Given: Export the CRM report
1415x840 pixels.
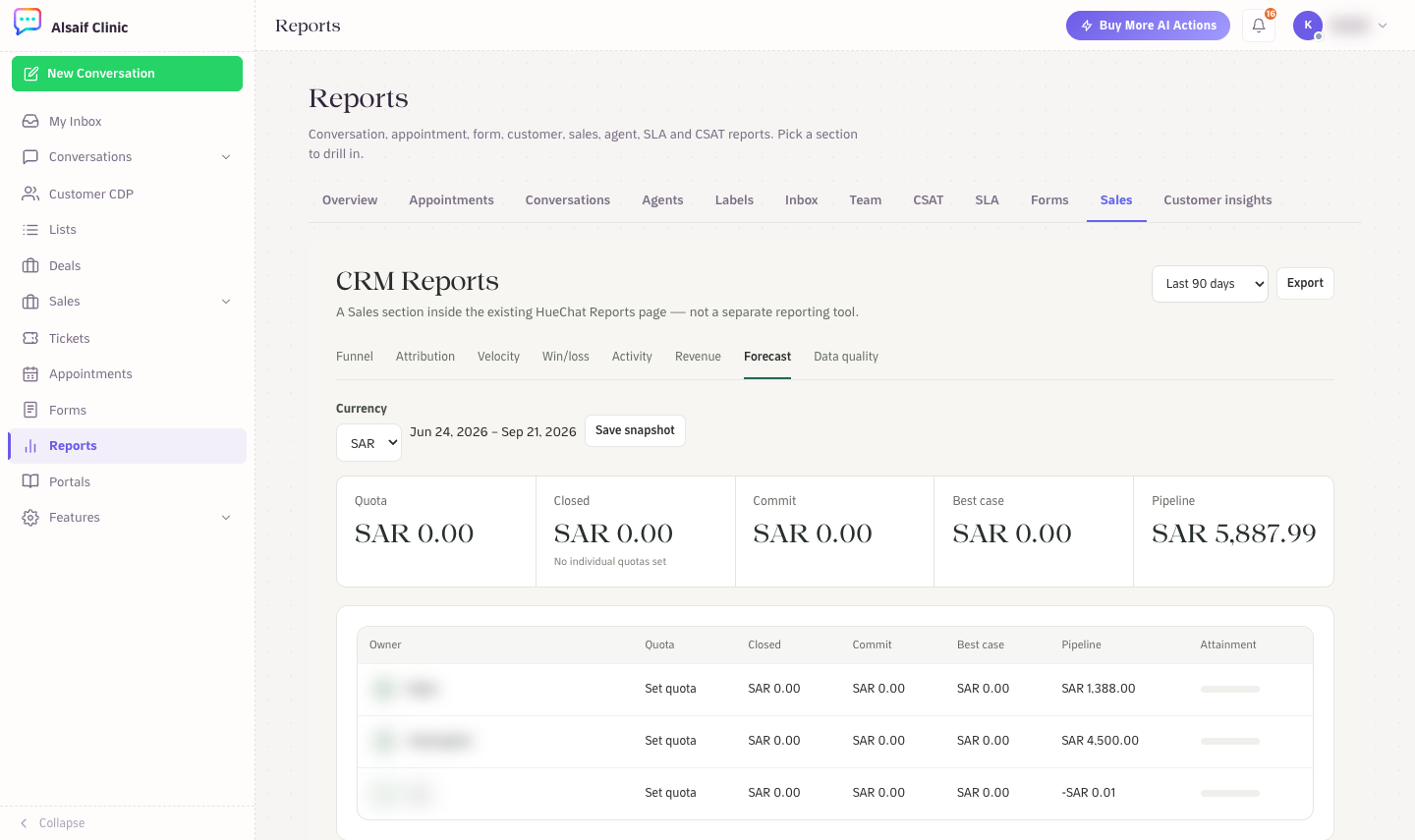Looking at the screenshot, I should [1305, 283].
